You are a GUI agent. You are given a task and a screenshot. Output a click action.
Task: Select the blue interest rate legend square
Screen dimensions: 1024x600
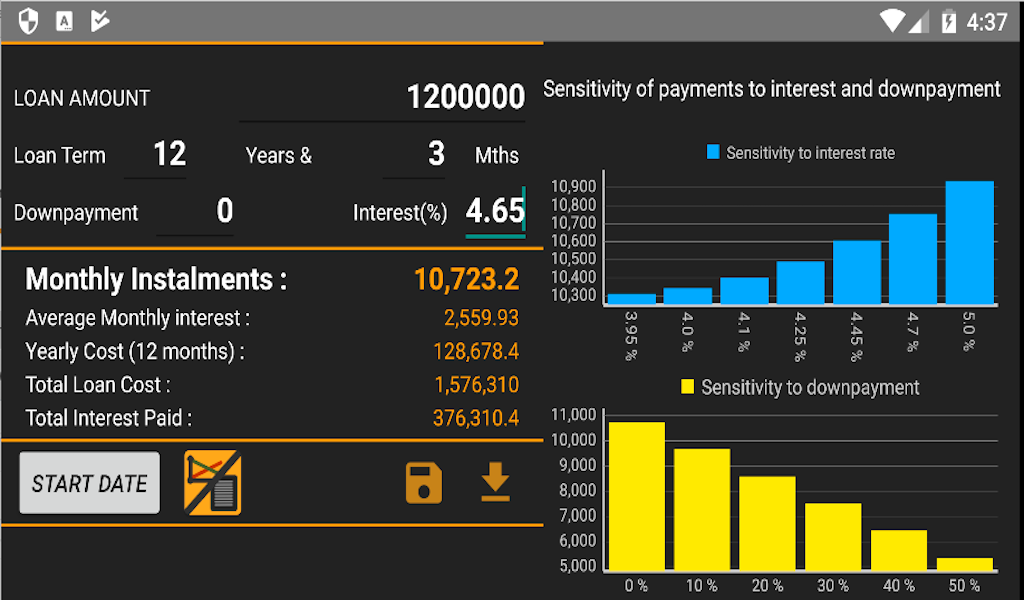(713, 152)
